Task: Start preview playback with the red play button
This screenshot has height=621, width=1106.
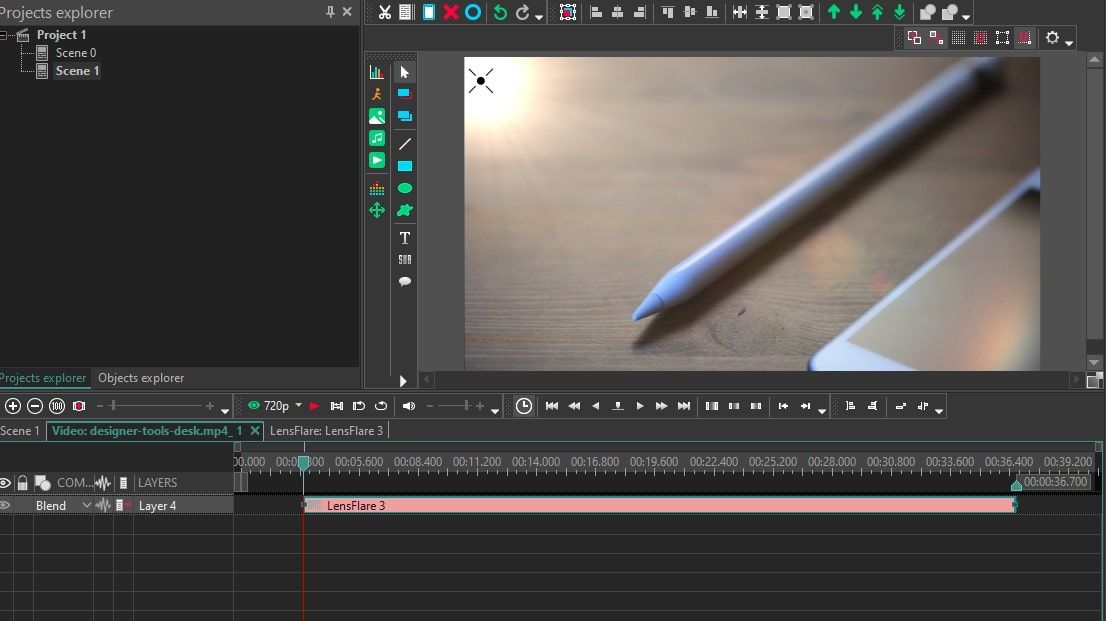Action: coord(315,406)
